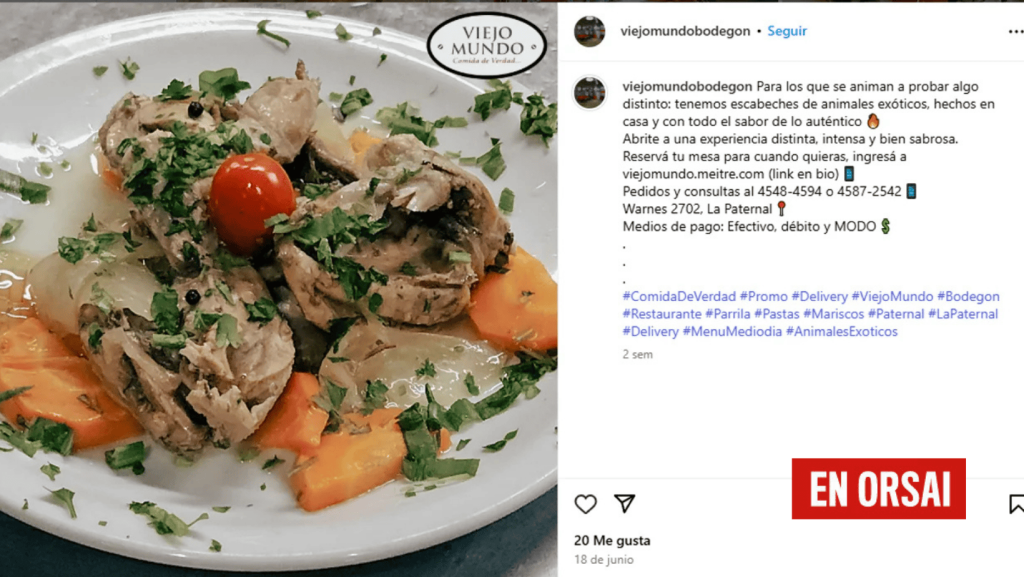Open the profile avatar beside the caption
The image size is (1024, 577).
[590, 93]
